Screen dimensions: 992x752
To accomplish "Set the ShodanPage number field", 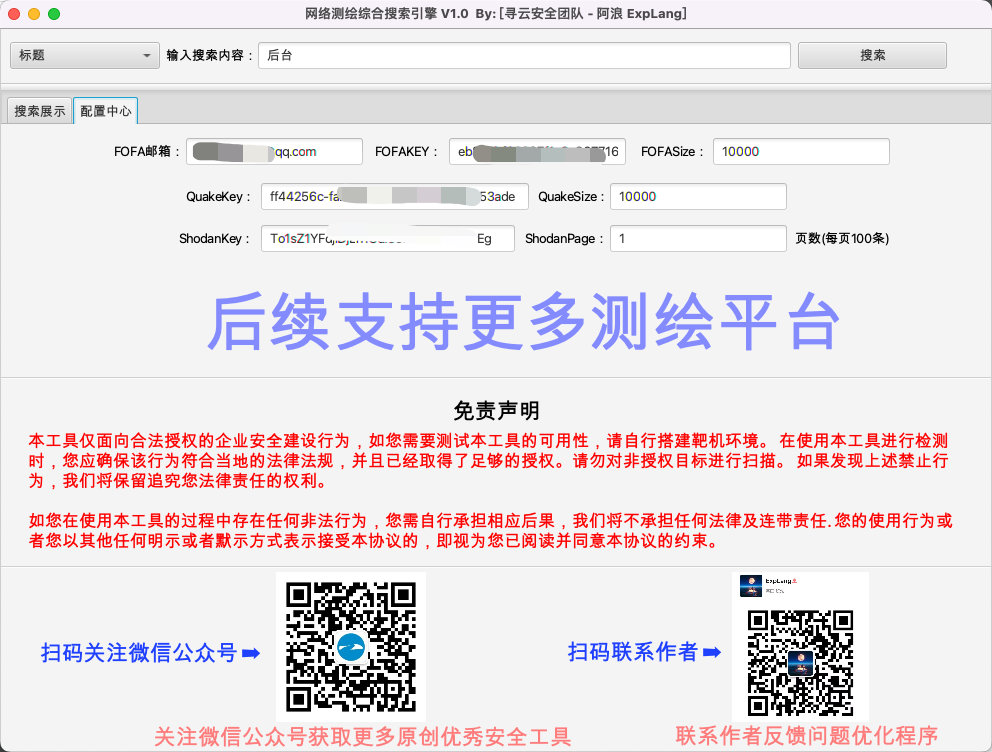I will 698,238.
